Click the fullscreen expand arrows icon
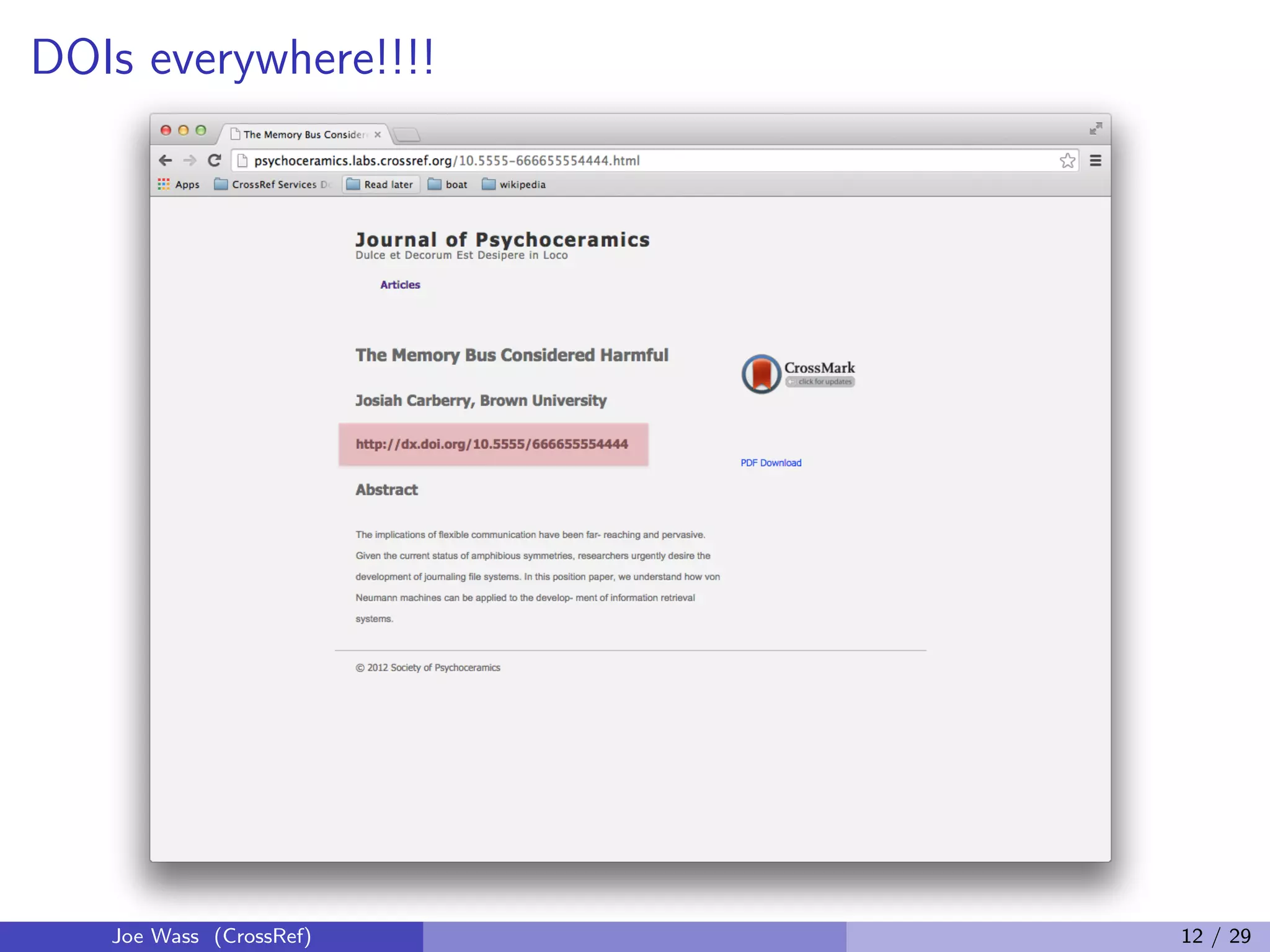 point(1096,128)
